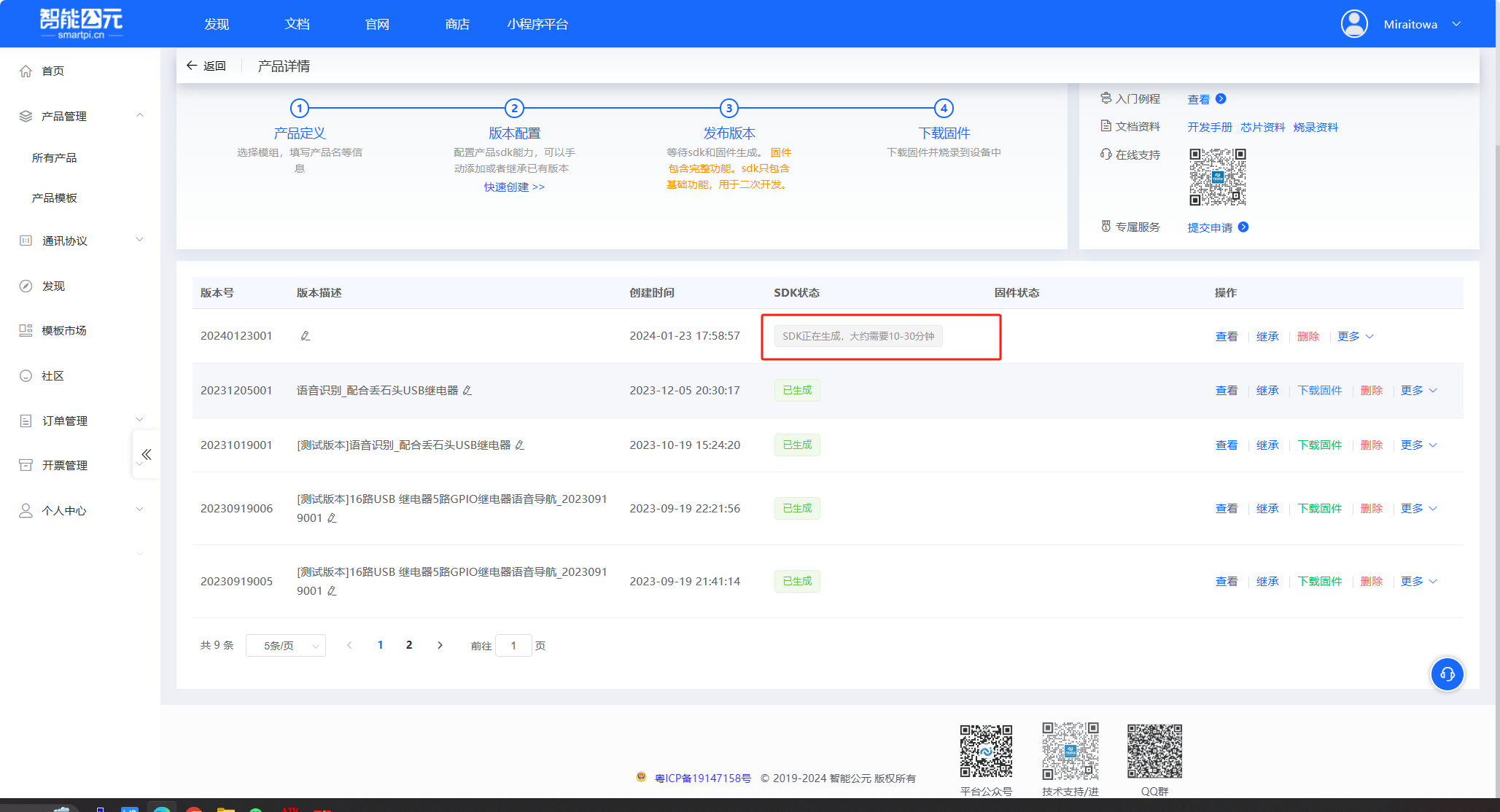Viewport: 1500px width, 812px height.
Task: Edit description icon for version 20231205001
Action: [467, 390]
